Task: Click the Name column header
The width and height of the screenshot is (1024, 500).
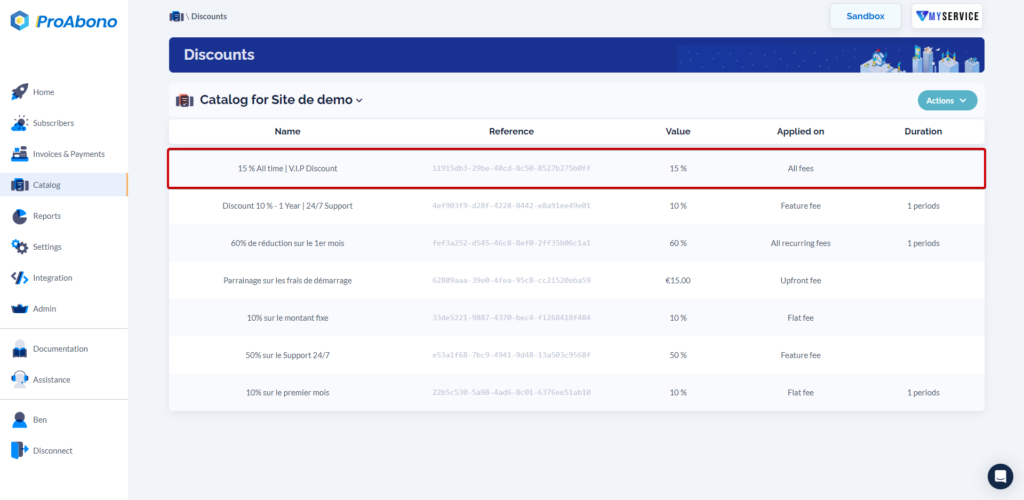Action: pyautogui.click(x=287, y=131)
